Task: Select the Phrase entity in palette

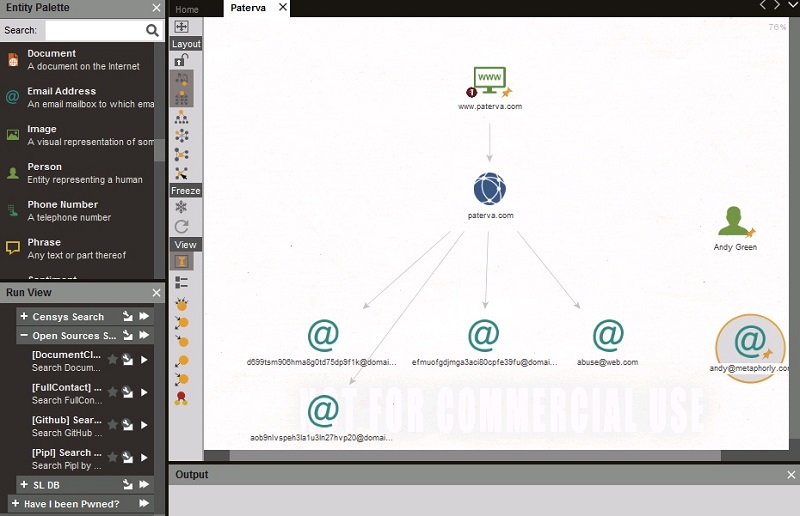Action: pos(77,249)
